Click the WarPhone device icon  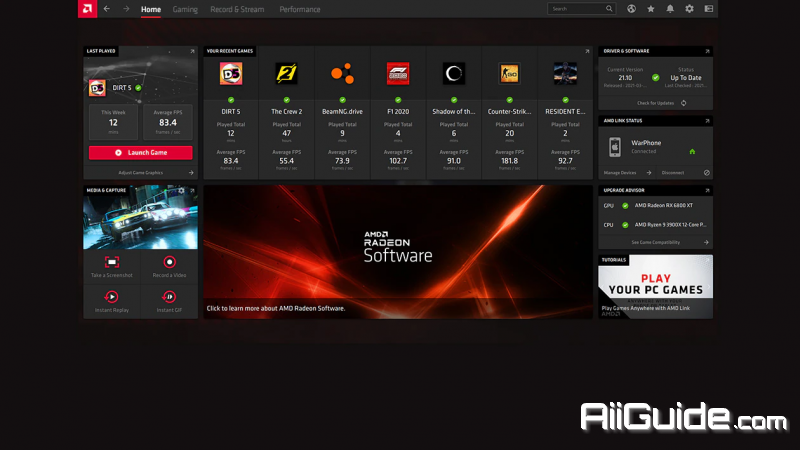pyautogui.click(x=615, y=147)
